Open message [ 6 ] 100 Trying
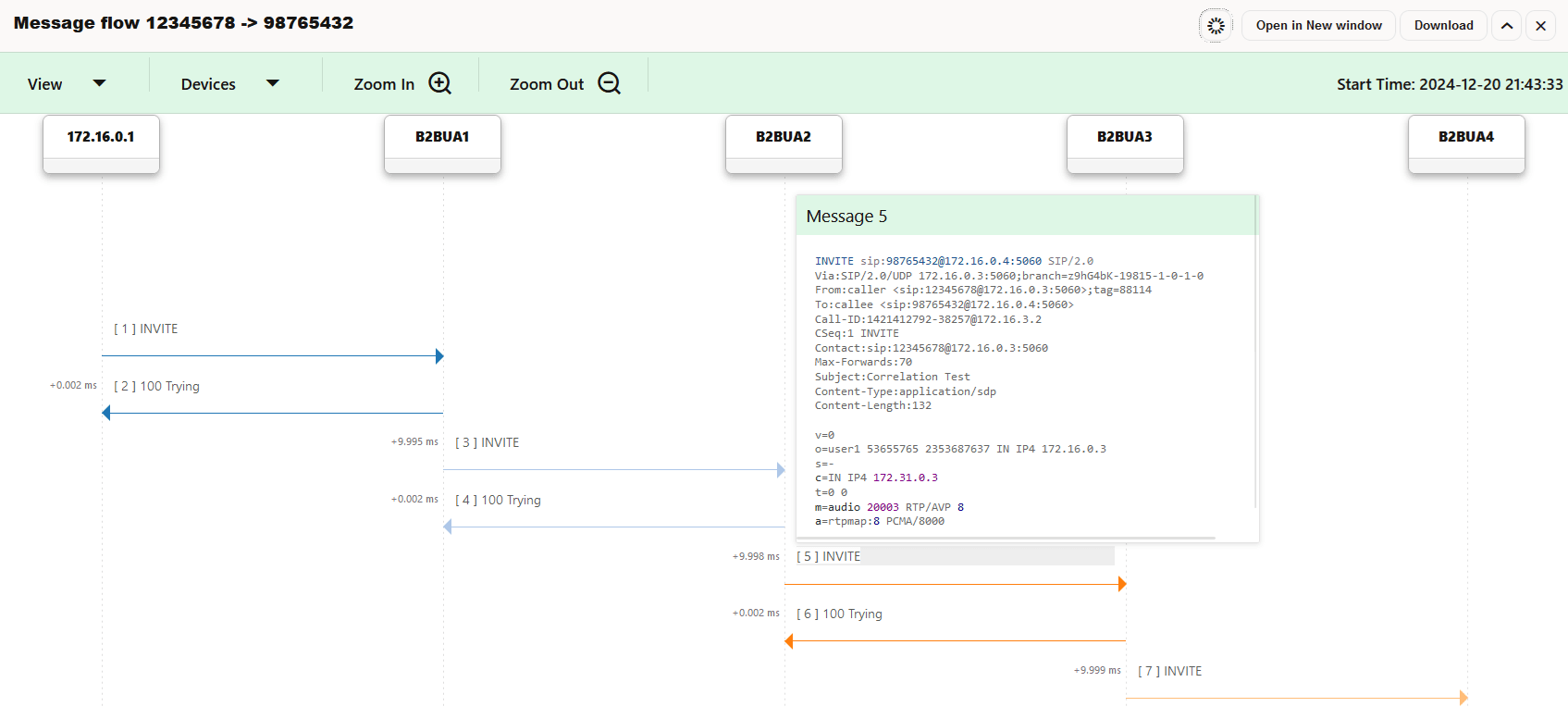The width and height of the screenshot is (1568, 707). point(839,614)
